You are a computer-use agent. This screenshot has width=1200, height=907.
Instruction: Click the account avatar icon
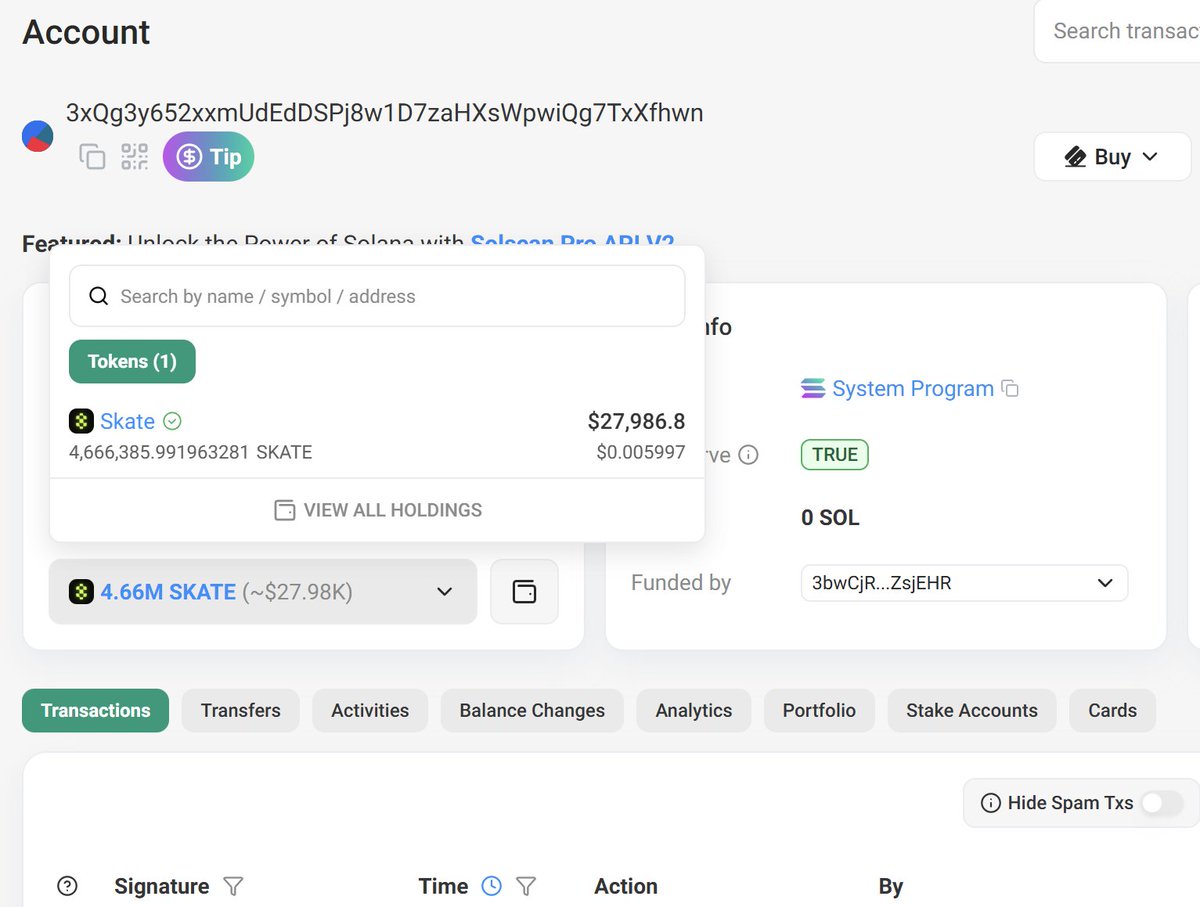pos(38,136)
